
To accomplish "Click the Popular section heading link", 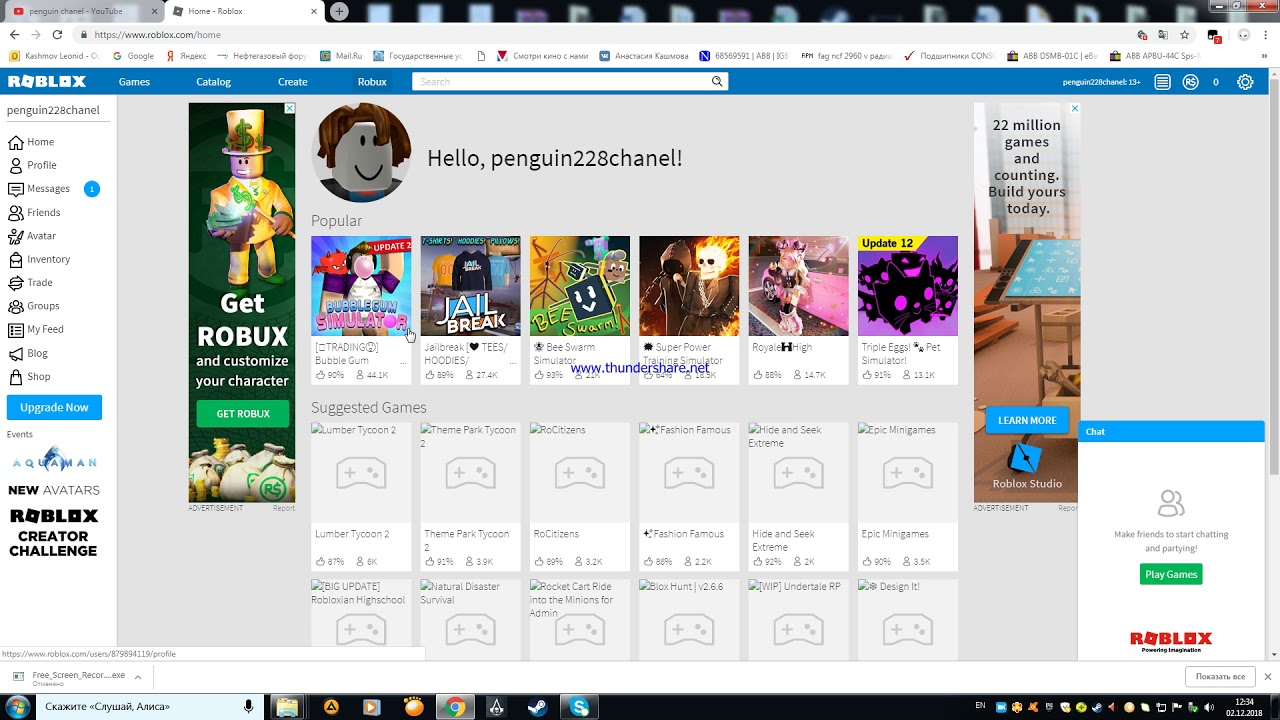I will [x=336, y=221].
